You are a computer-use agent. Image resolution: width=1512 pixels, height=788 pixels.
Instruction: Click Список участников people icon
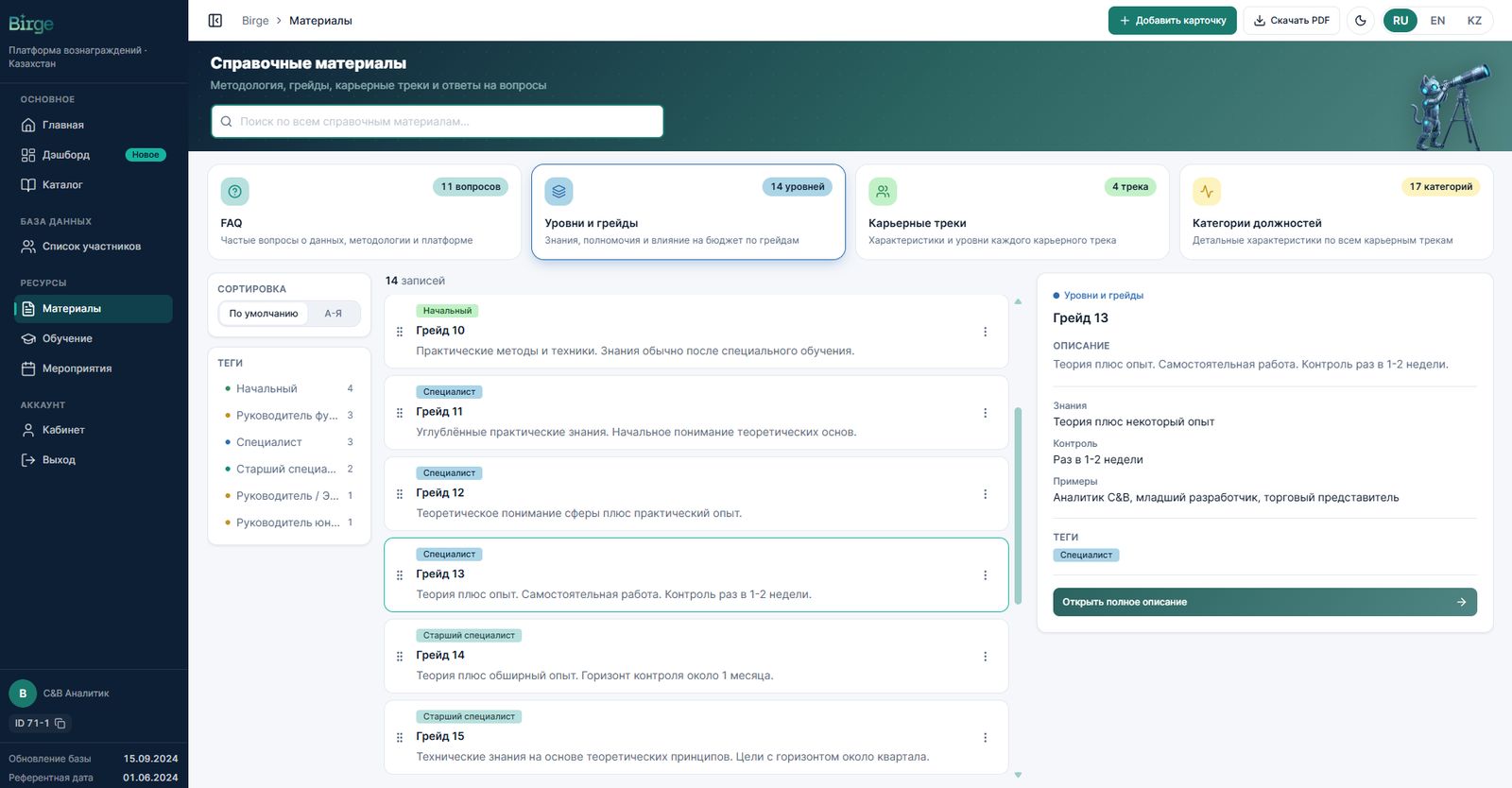pyautogui.click(x=28, y=247)
